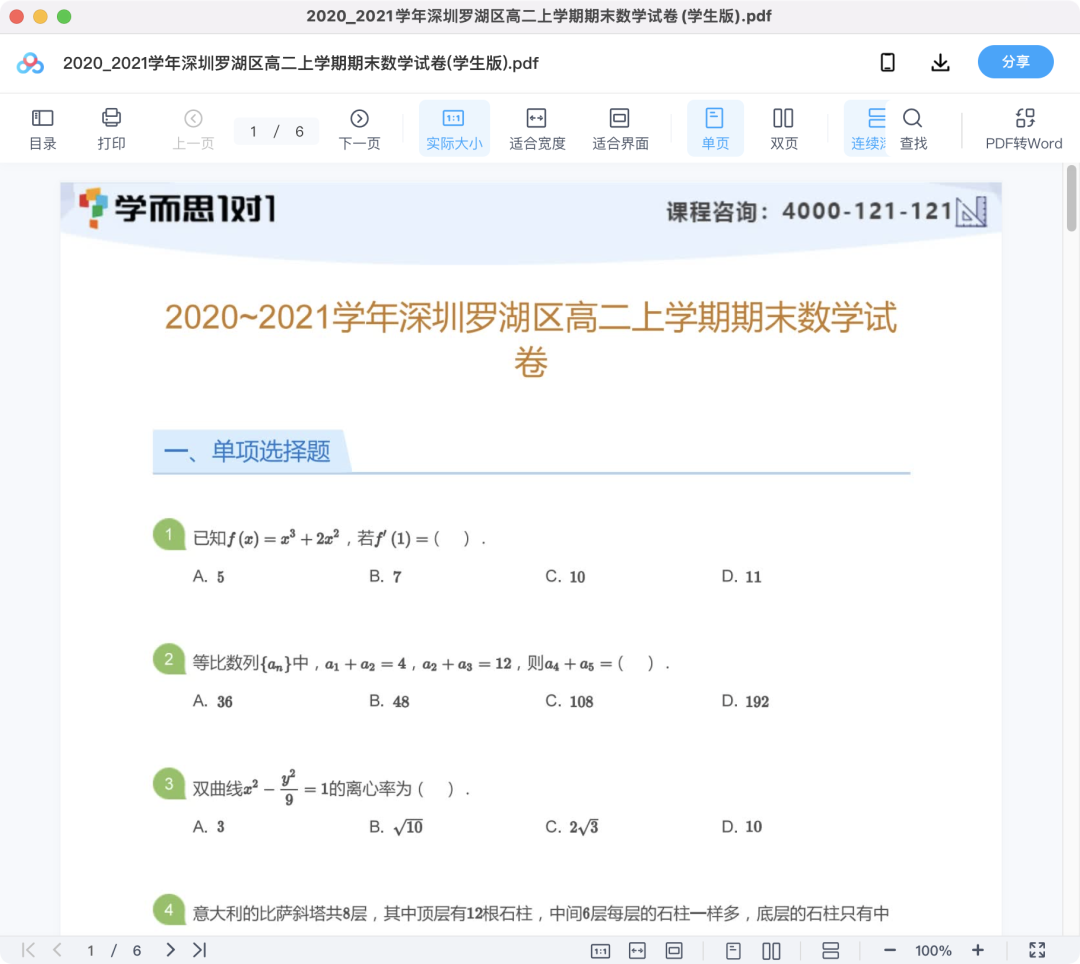Click the orange exam title 2020~2021学年
Viewport: 1080px width, 964px height.
tap(530, 339)
